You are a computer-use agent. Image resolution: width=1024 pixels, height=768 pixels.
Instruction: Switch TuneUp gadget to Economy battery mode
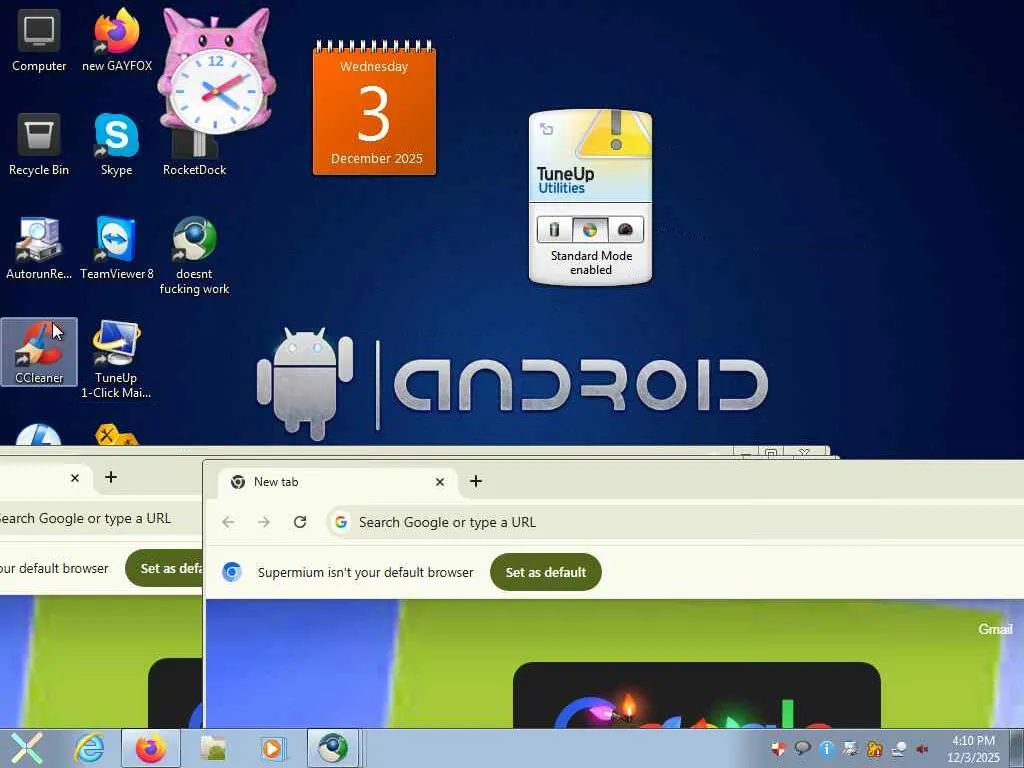pos(554,230)
